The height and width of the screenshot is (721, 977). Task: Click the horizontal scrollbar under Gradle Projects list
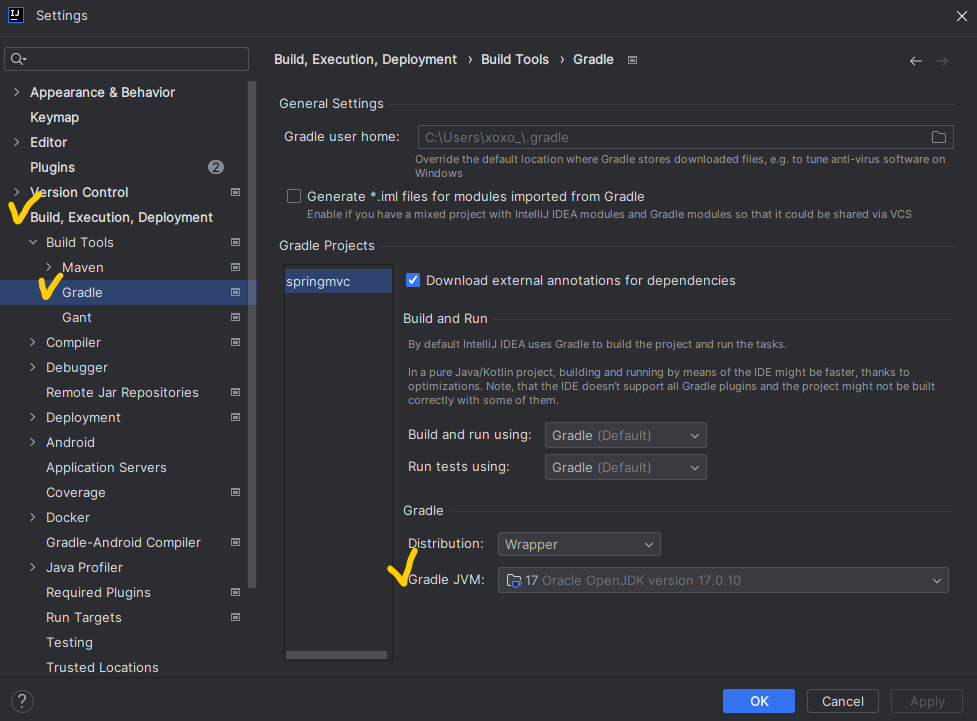[x=336, y=655]
